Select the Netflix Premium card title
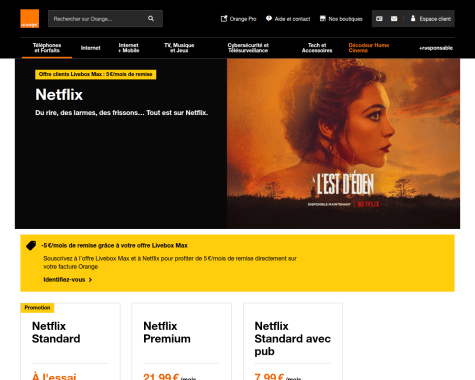Screen dimensions: 475x380 click(x=167, y=332)
